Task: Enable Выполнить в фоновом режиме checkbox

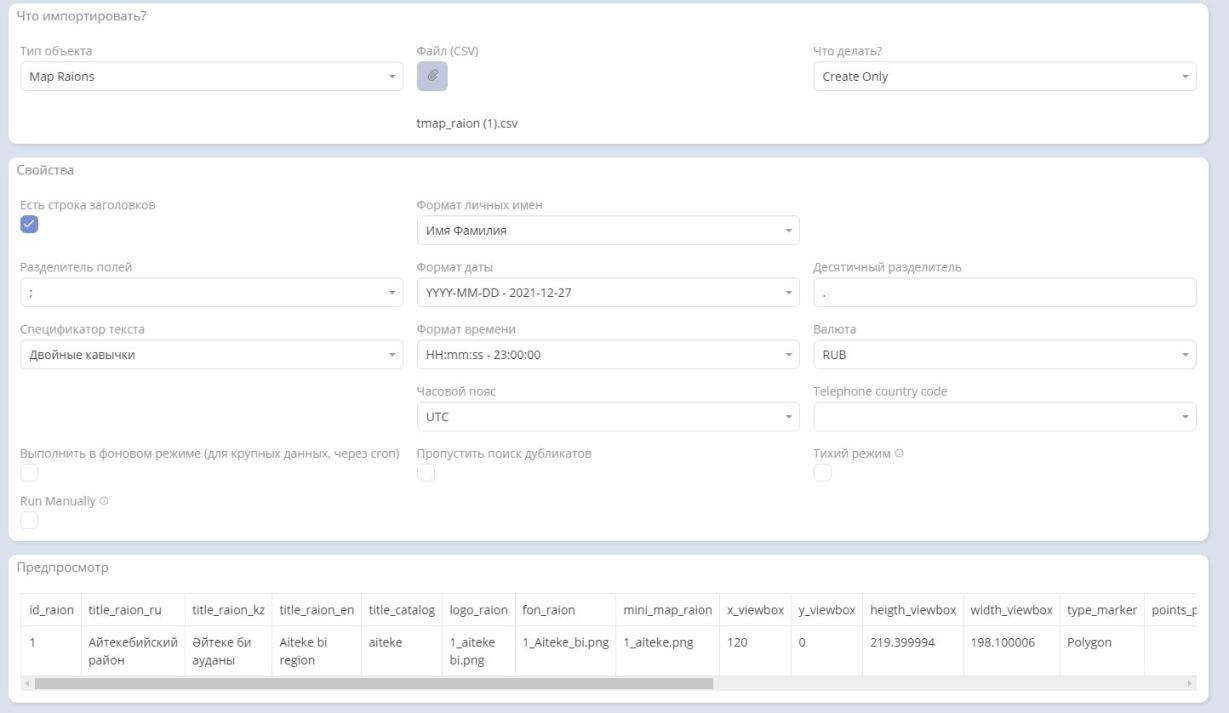Action: (x=29, y=473)
